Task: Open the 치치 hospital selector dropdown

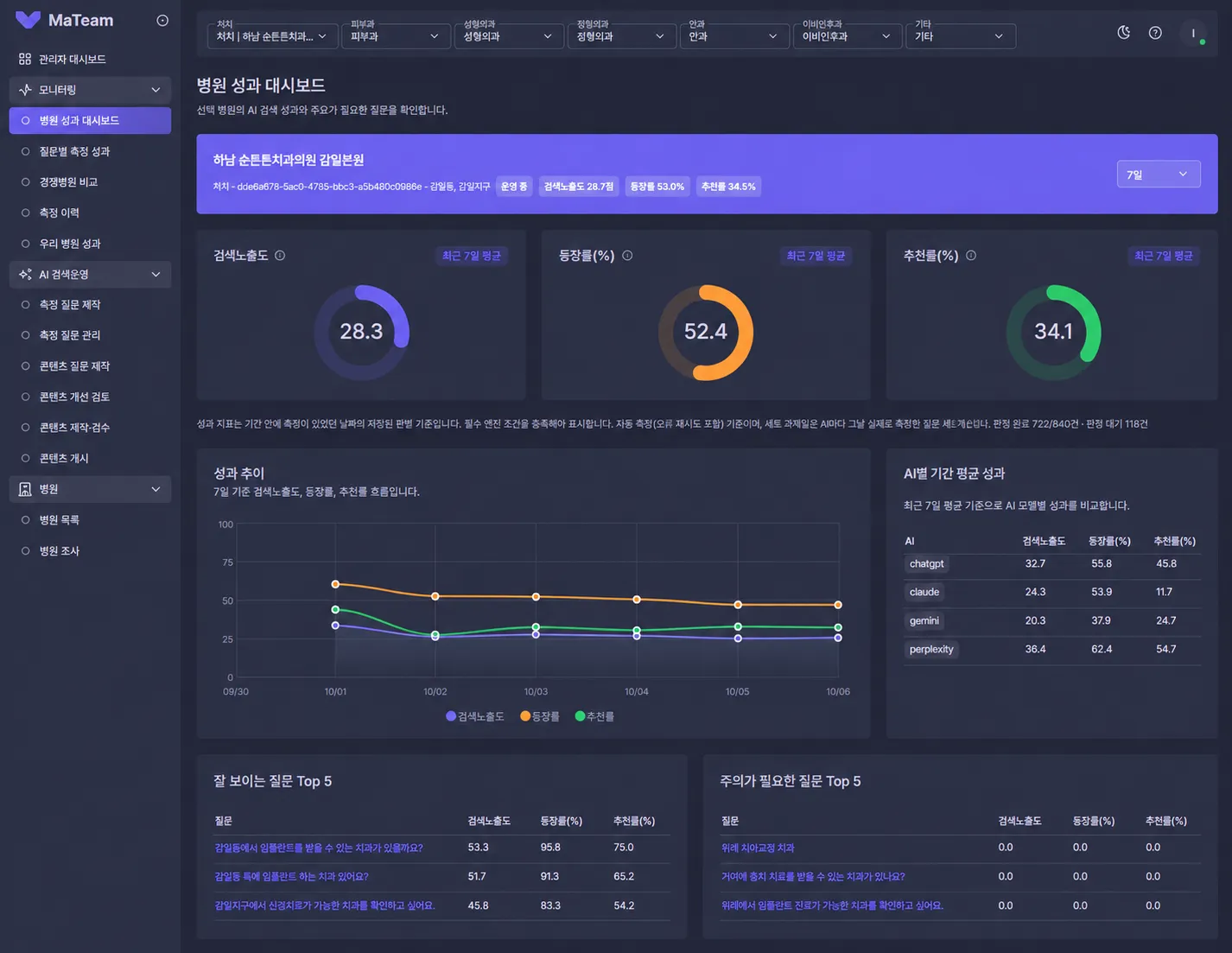Action: point(271,36)
